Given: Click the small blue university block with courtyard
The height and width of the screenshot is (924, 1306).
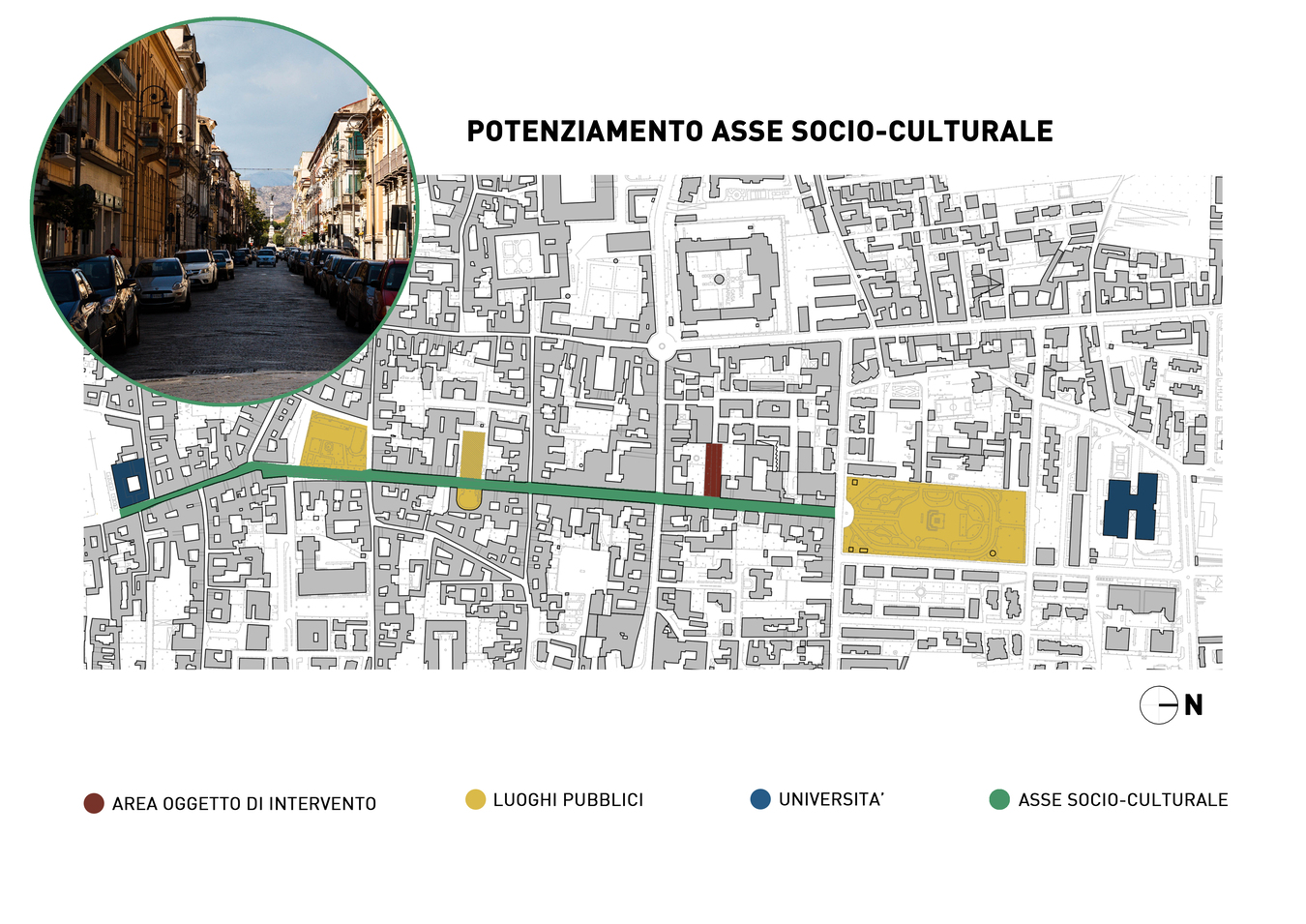Looking at the screenshot, I should (130, 483).
